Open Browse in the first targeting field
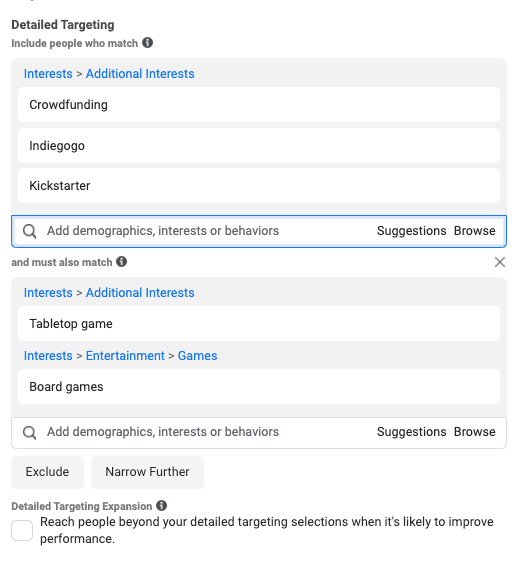 pos(474,231)
